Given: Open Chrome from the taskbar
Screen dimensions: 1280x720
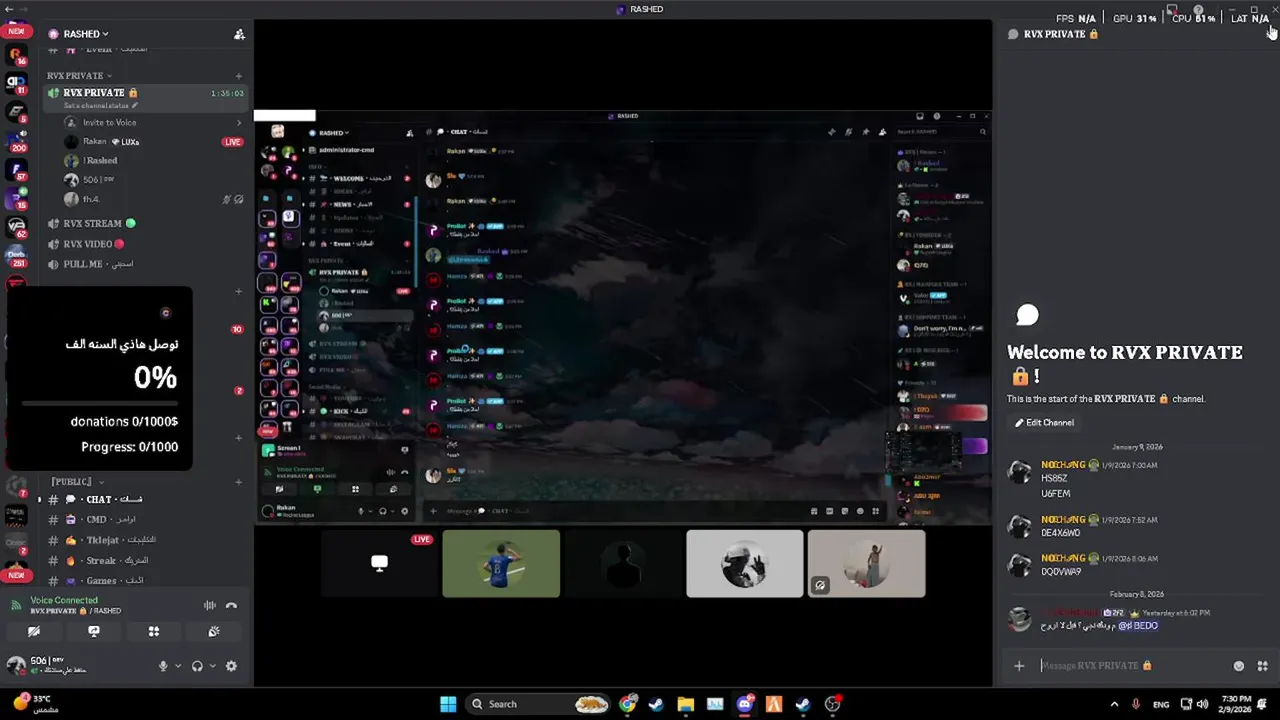Looking at the screenshot, I should coord(627,704).
